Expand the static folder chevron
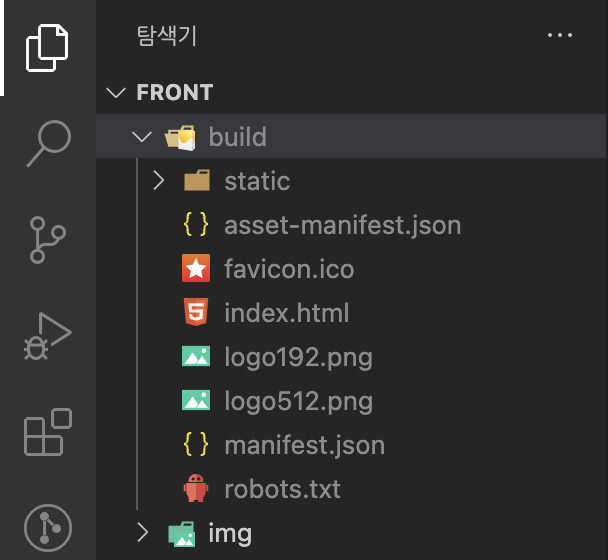The image size is (608, 560). point(159,181)
